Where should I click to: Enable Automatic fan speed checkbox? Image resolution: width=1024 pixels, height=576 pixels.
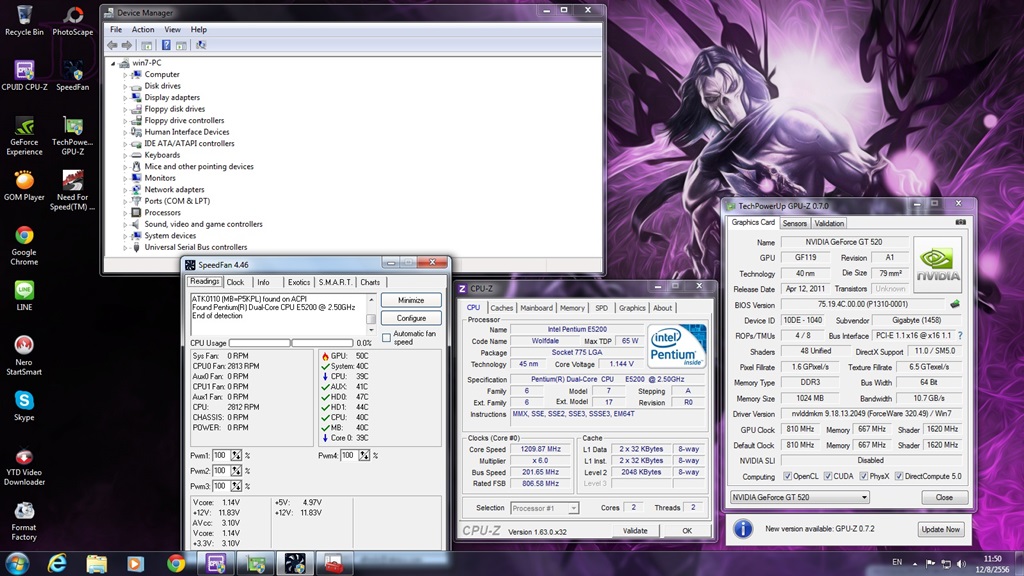(387, 338)
